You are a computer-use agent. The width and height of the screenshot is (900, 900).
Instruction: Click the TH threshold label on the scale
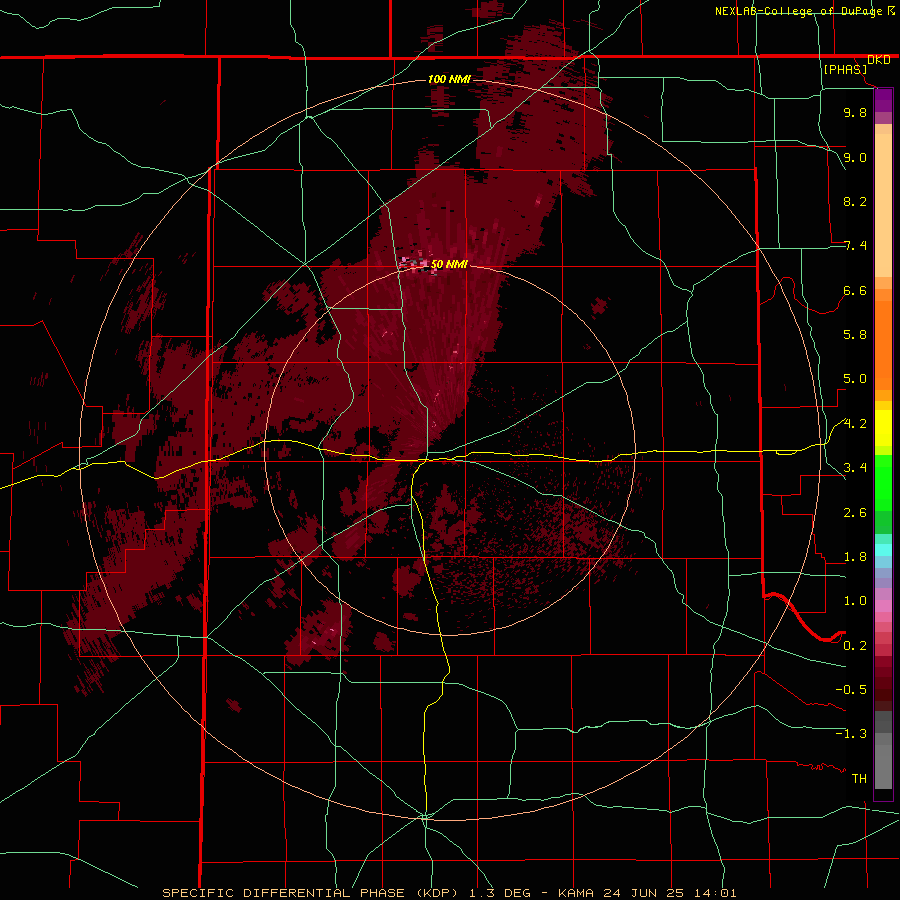[859, 779]
